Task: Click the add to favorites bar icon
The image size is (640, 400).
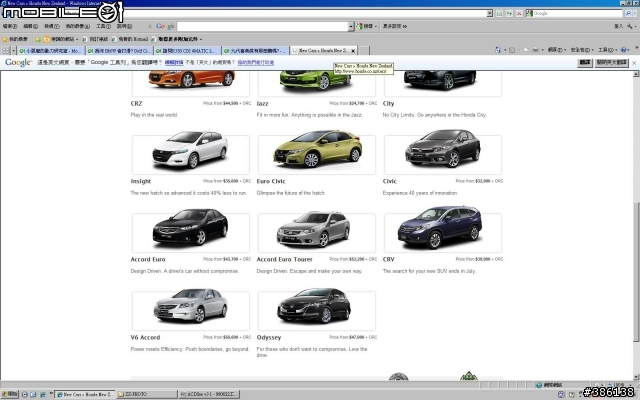Action: tap(38, 39)
